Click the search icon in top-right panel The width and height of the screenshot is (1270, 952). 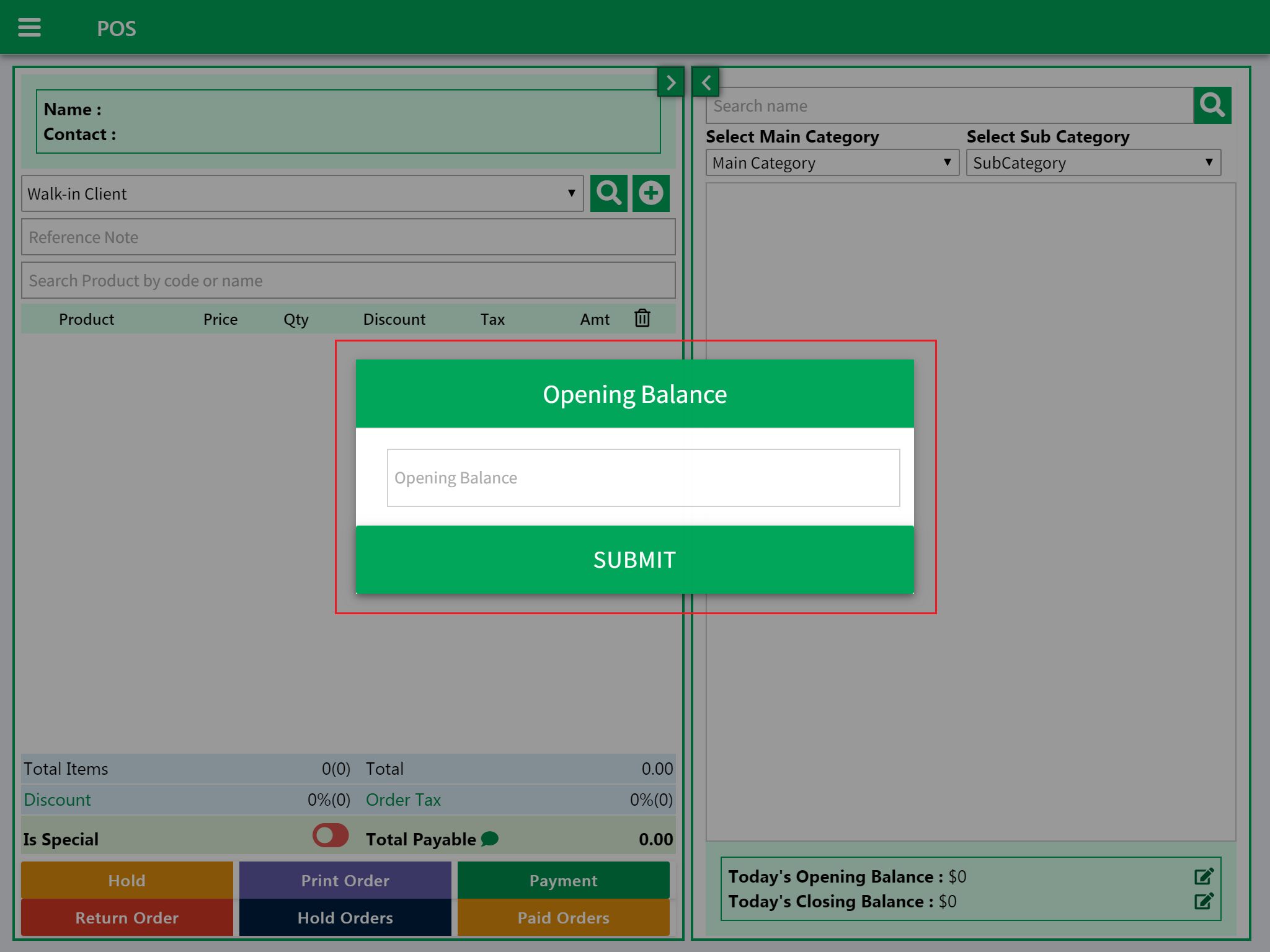coord(1213,105)
